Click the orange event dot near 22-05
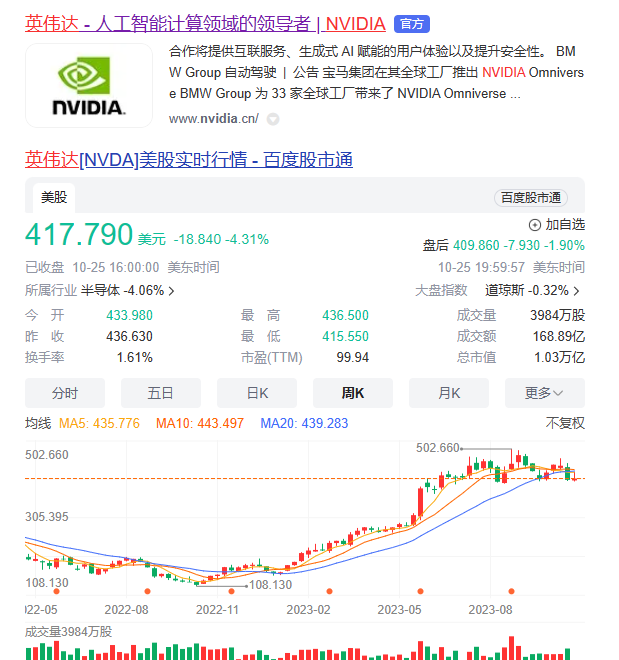619x660 pixels. pos(56,591)
